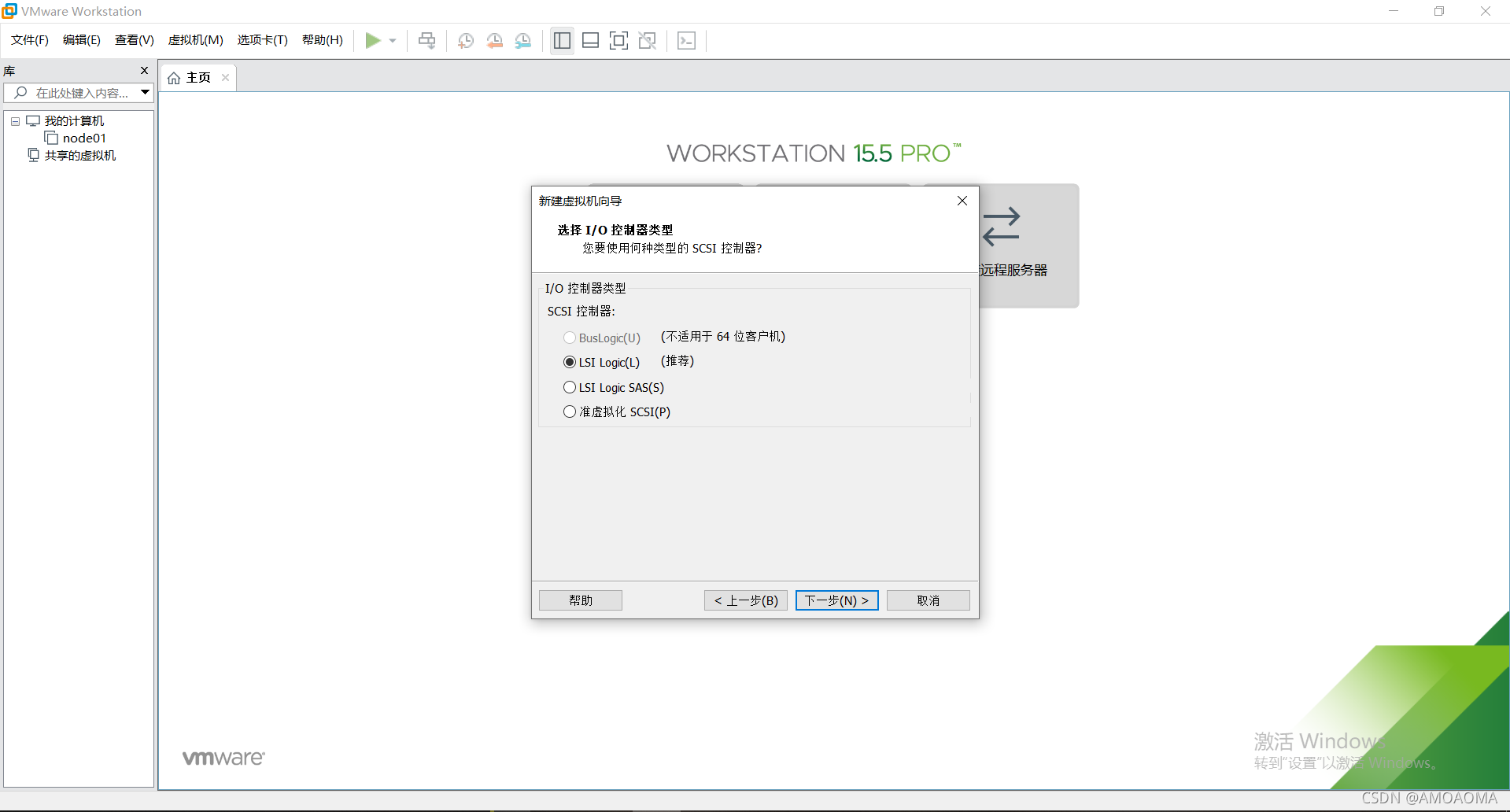Toggle the thumbnail bar view icon

click(590, 40)
